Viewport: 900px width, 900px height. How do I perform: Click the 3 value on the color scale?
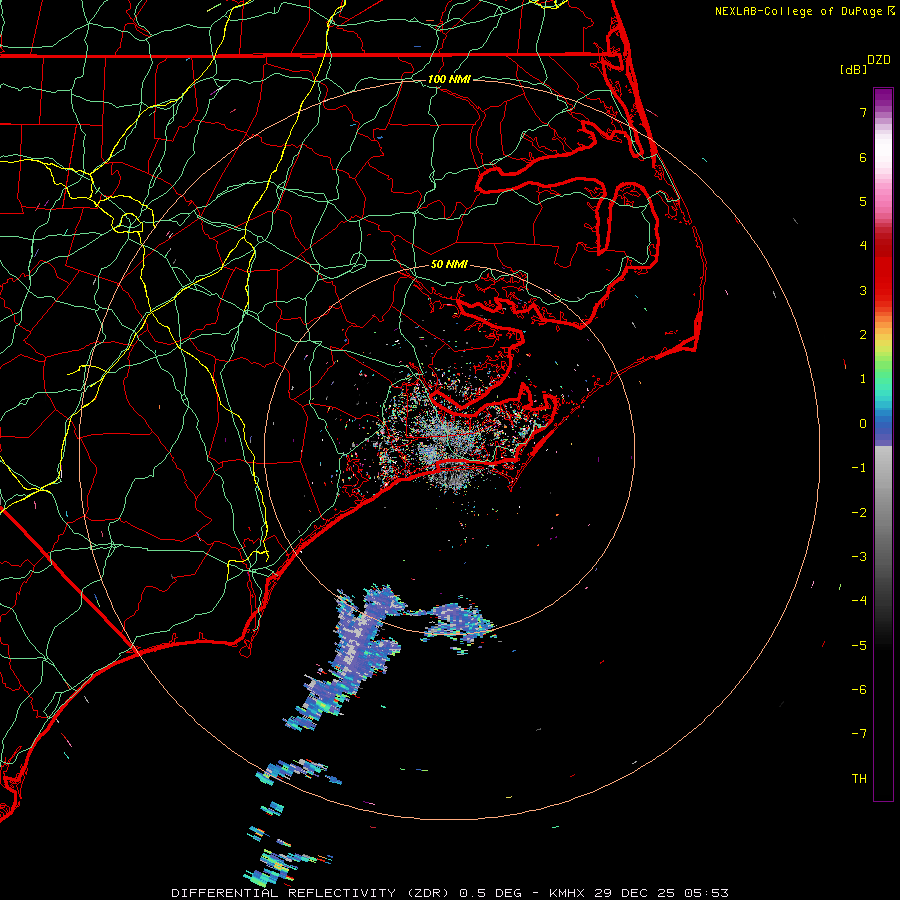[863, 290]
